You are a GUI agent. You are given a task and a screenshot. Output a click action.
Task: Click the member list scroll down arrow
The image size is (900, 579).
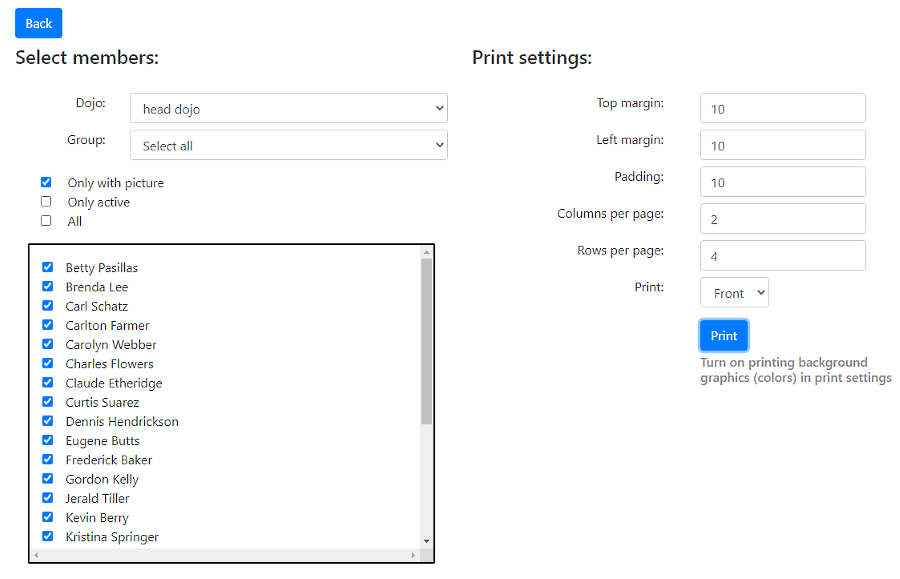click(x=426, y=541)
